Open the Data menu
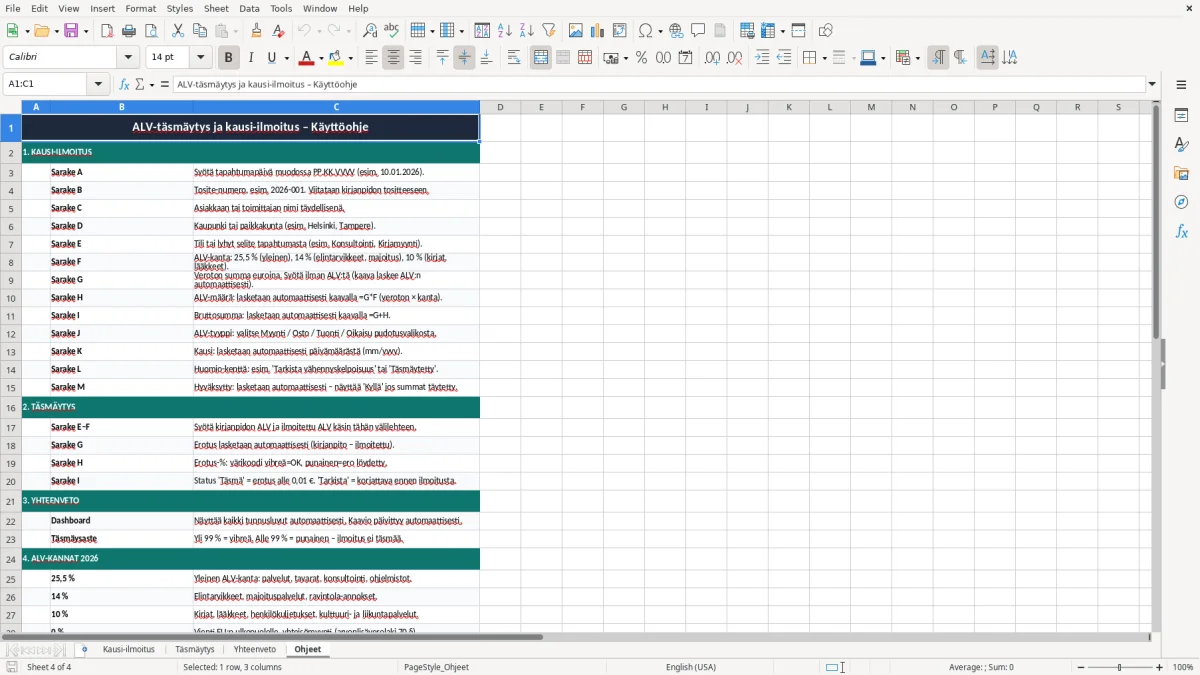Screen dimensions: 1200x675 249,8
